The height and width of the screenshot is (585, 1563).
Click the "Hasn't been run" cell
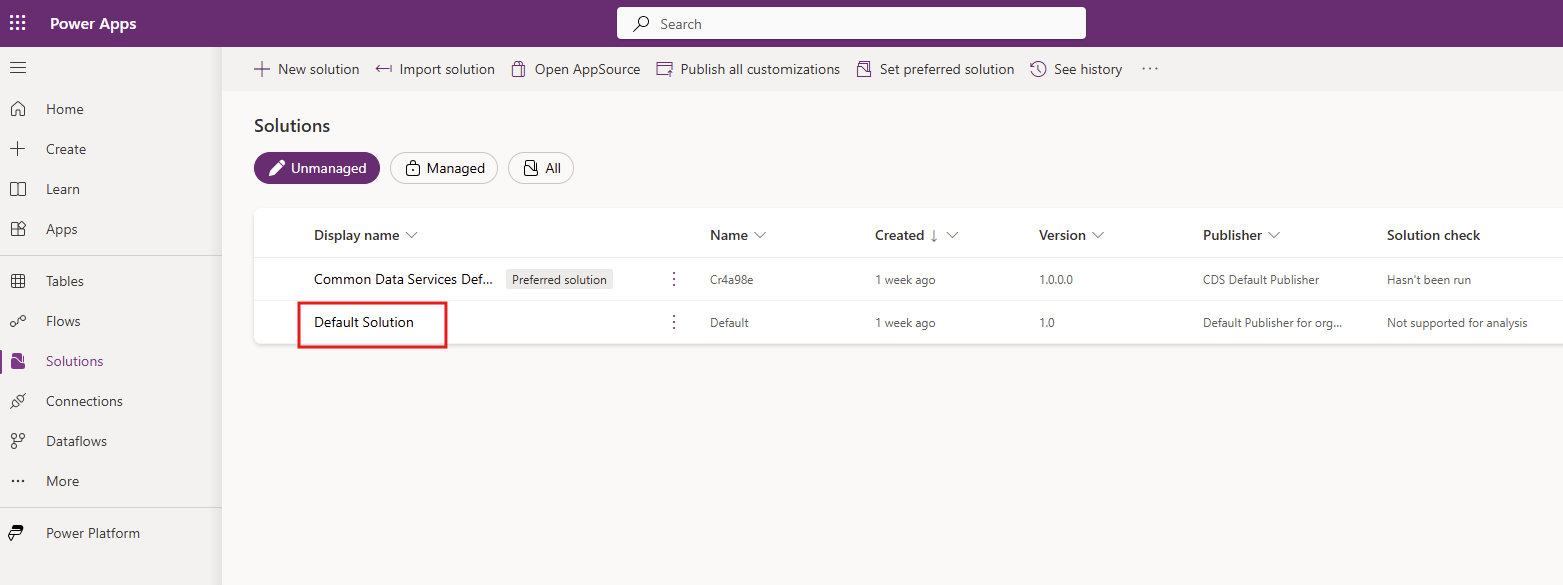[x=1429, y=280]
